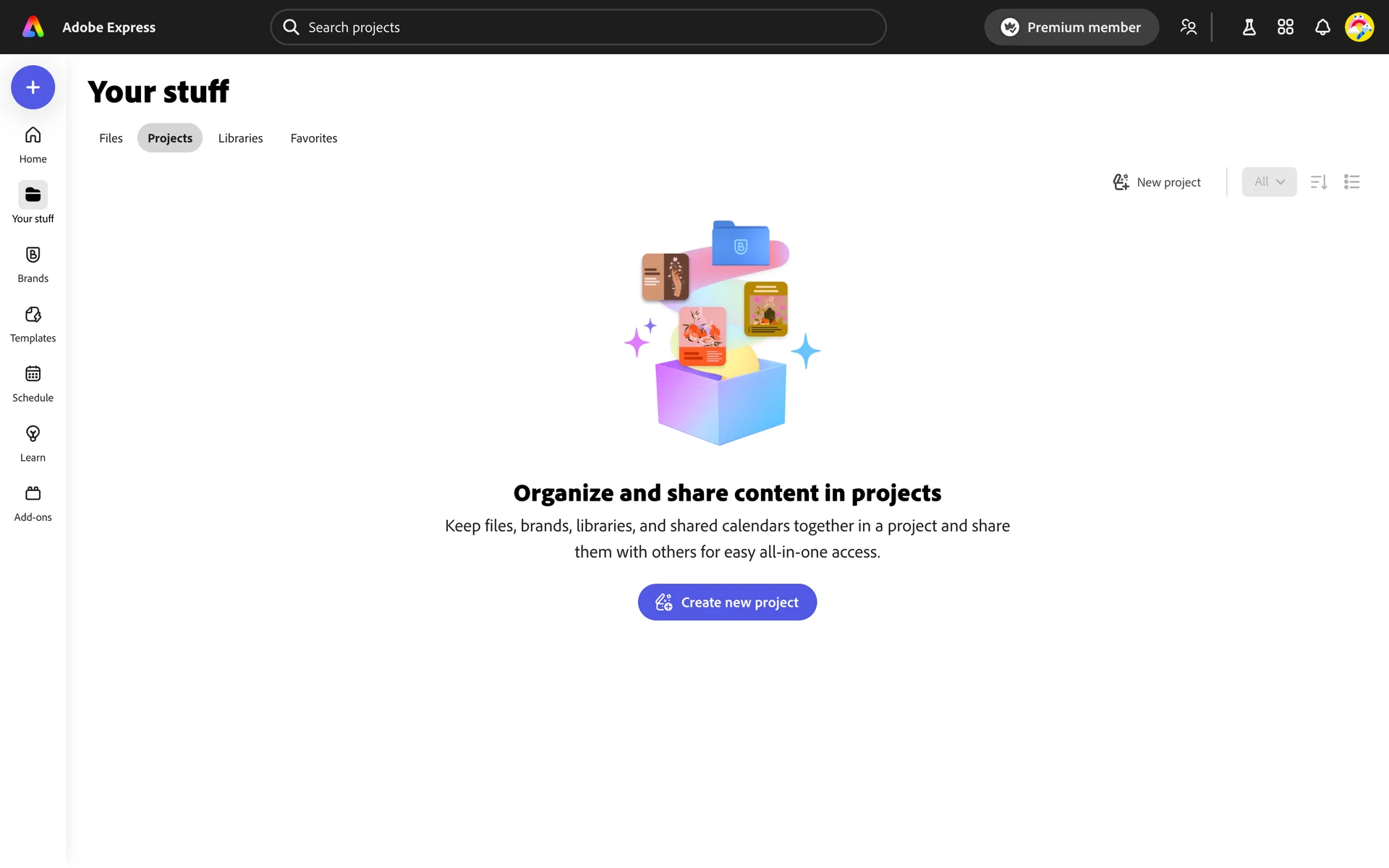Click the notifications bell icon

pos(1322,27)
